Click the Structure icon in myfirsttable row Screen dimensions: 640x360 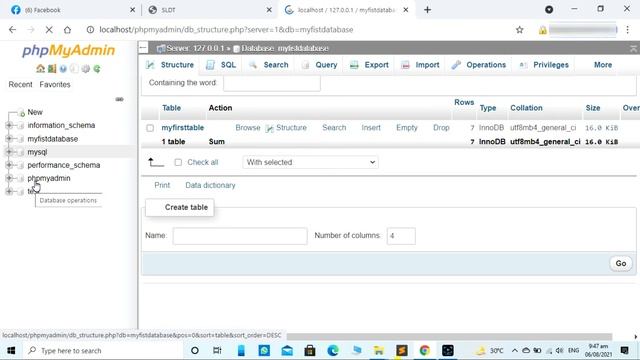coord(269,128)
